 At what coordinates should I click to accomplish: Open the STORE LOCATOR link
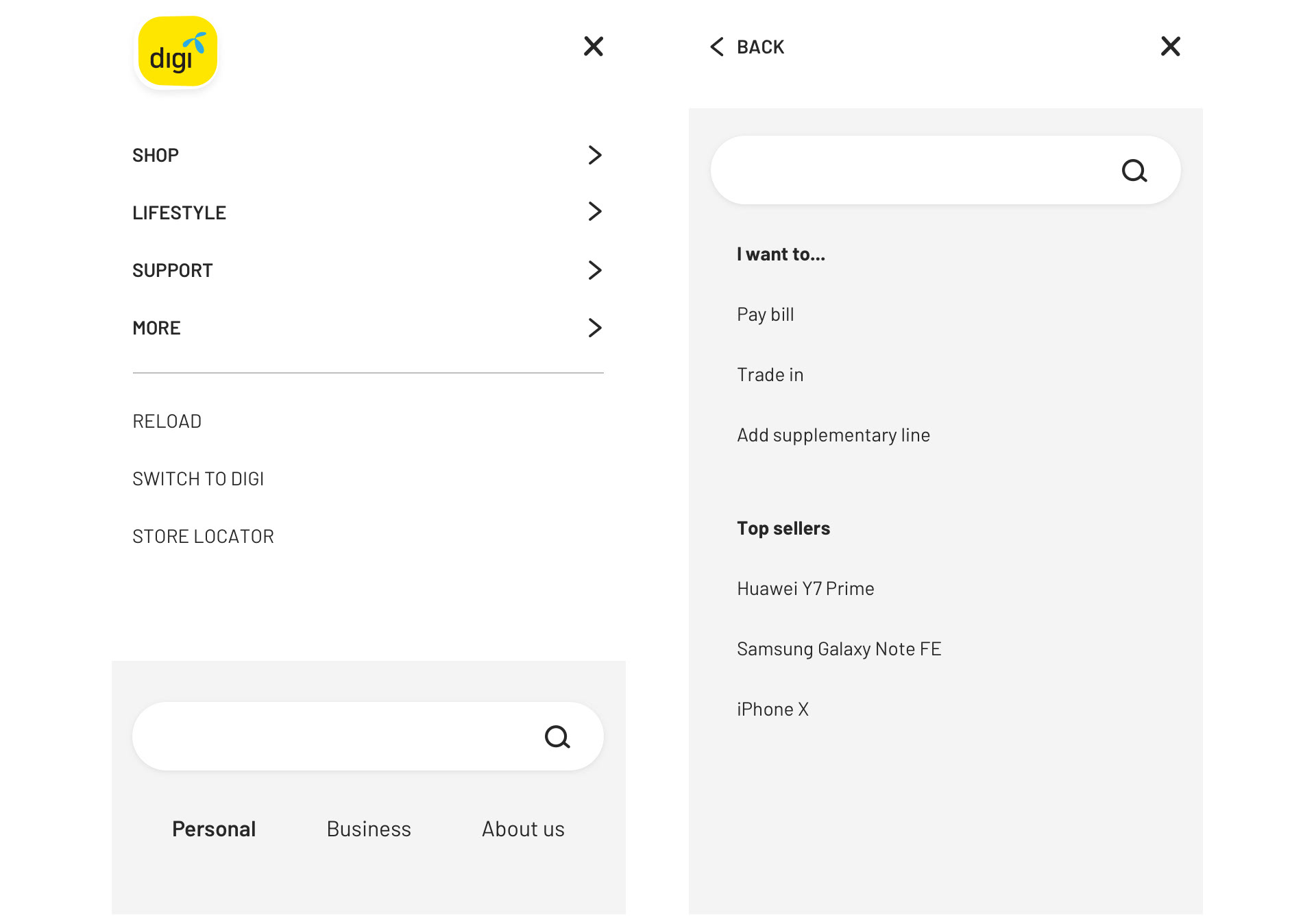coord(203,537)
